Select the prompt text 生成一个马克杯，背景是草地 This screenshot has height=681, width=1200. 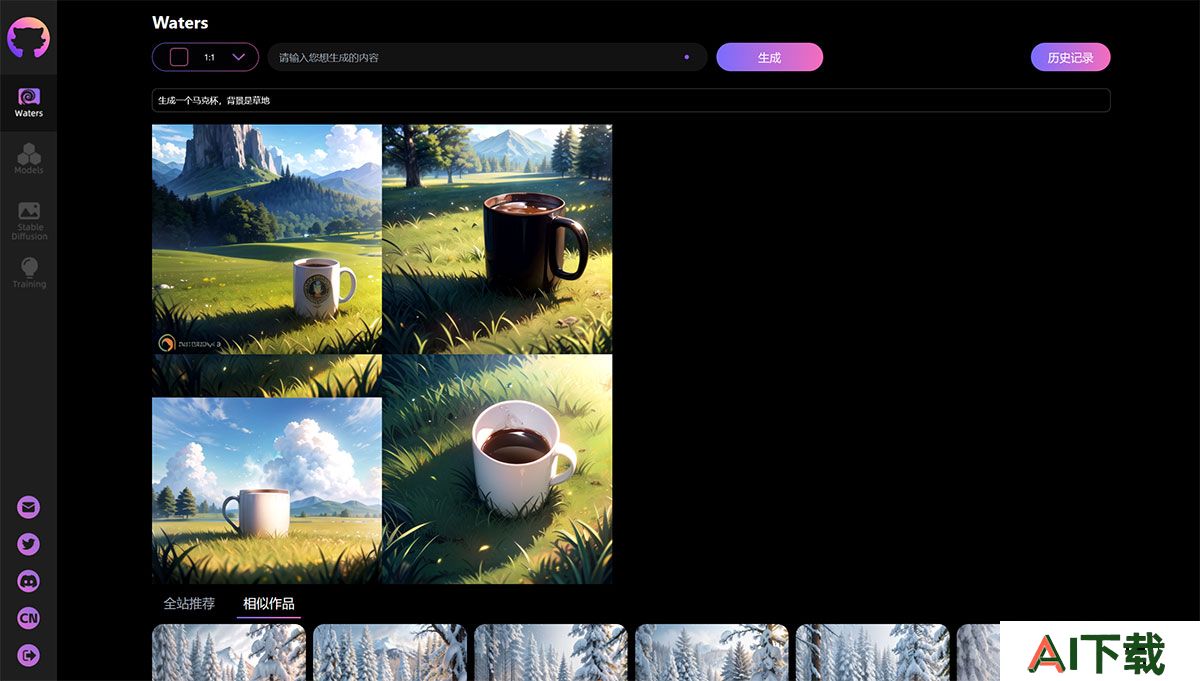(x=214, y=101)
